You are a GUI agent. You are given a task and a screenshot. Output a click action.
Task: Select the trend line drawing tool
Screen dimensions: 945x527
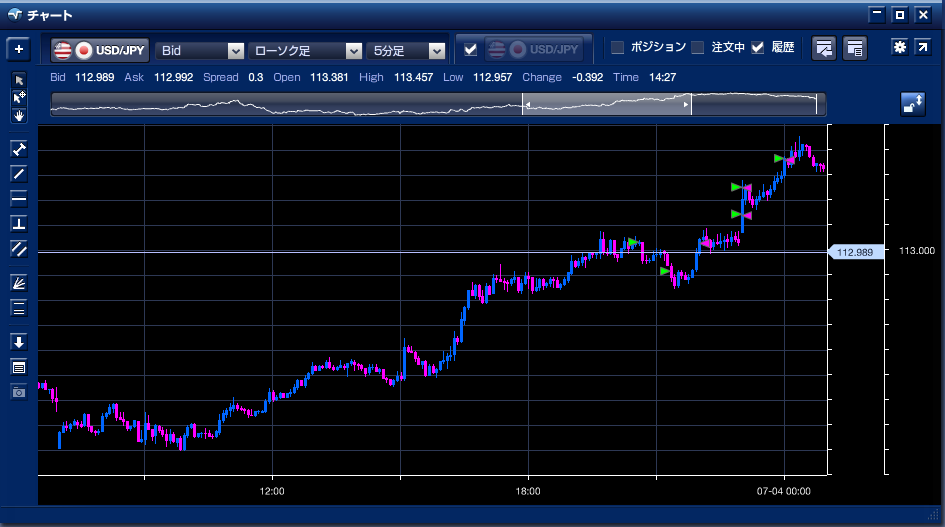pos(19,174)
